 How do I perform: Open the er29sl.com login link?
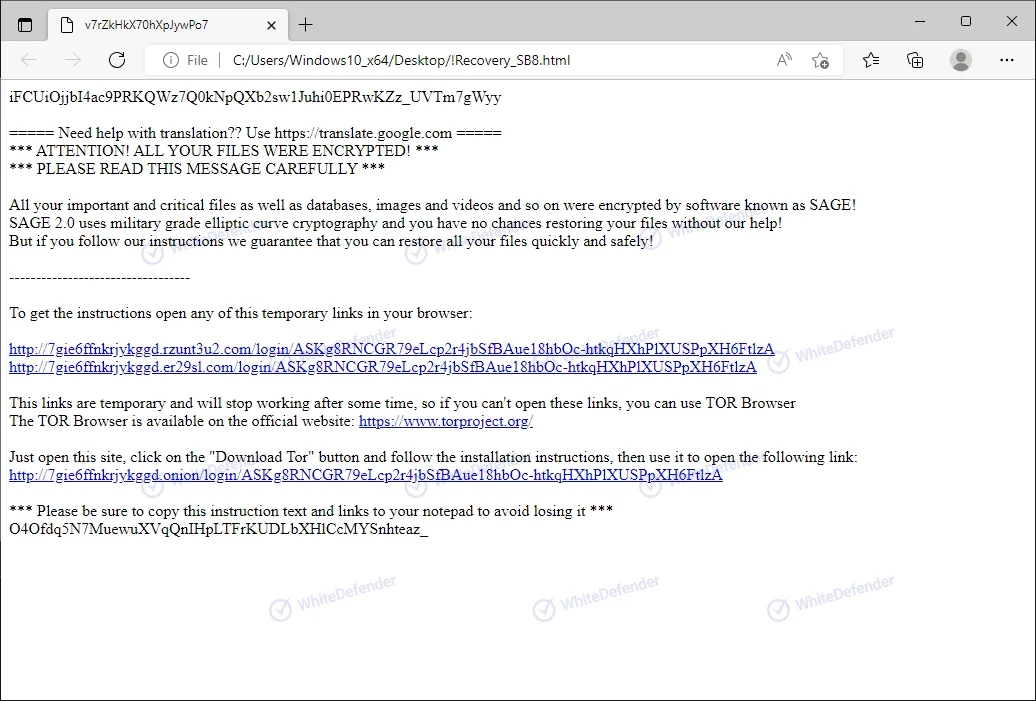coord(382,367)
